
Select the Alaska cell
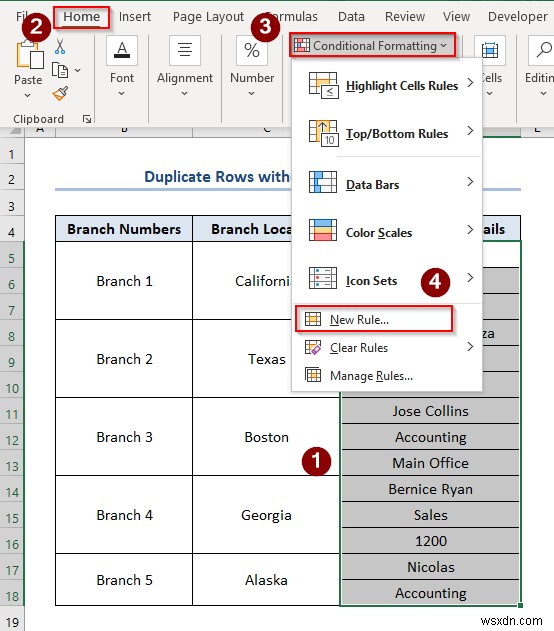click(266, 580)
